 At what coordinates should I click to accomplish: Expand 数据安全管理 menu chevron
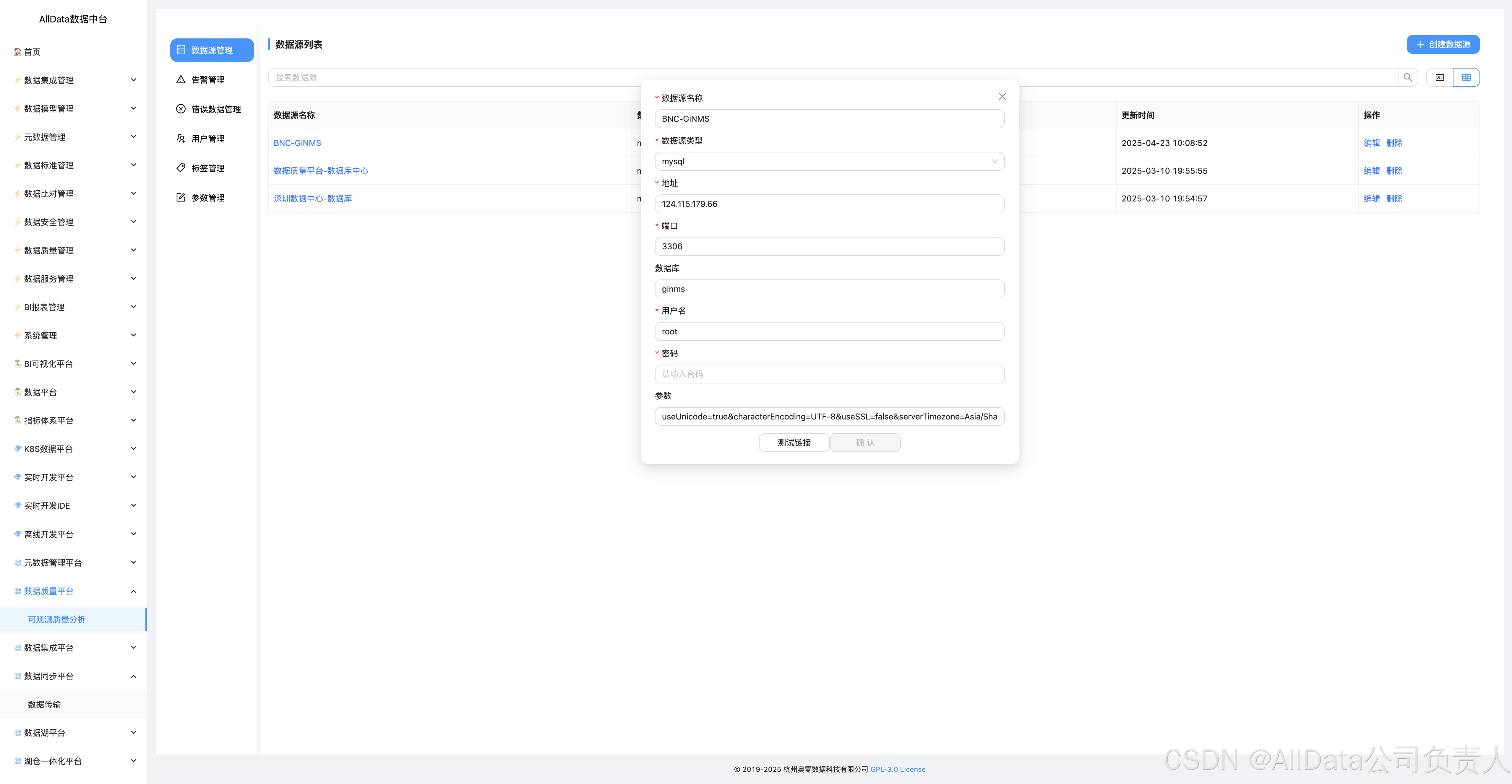pyautogui.click(x=133, y=222)
